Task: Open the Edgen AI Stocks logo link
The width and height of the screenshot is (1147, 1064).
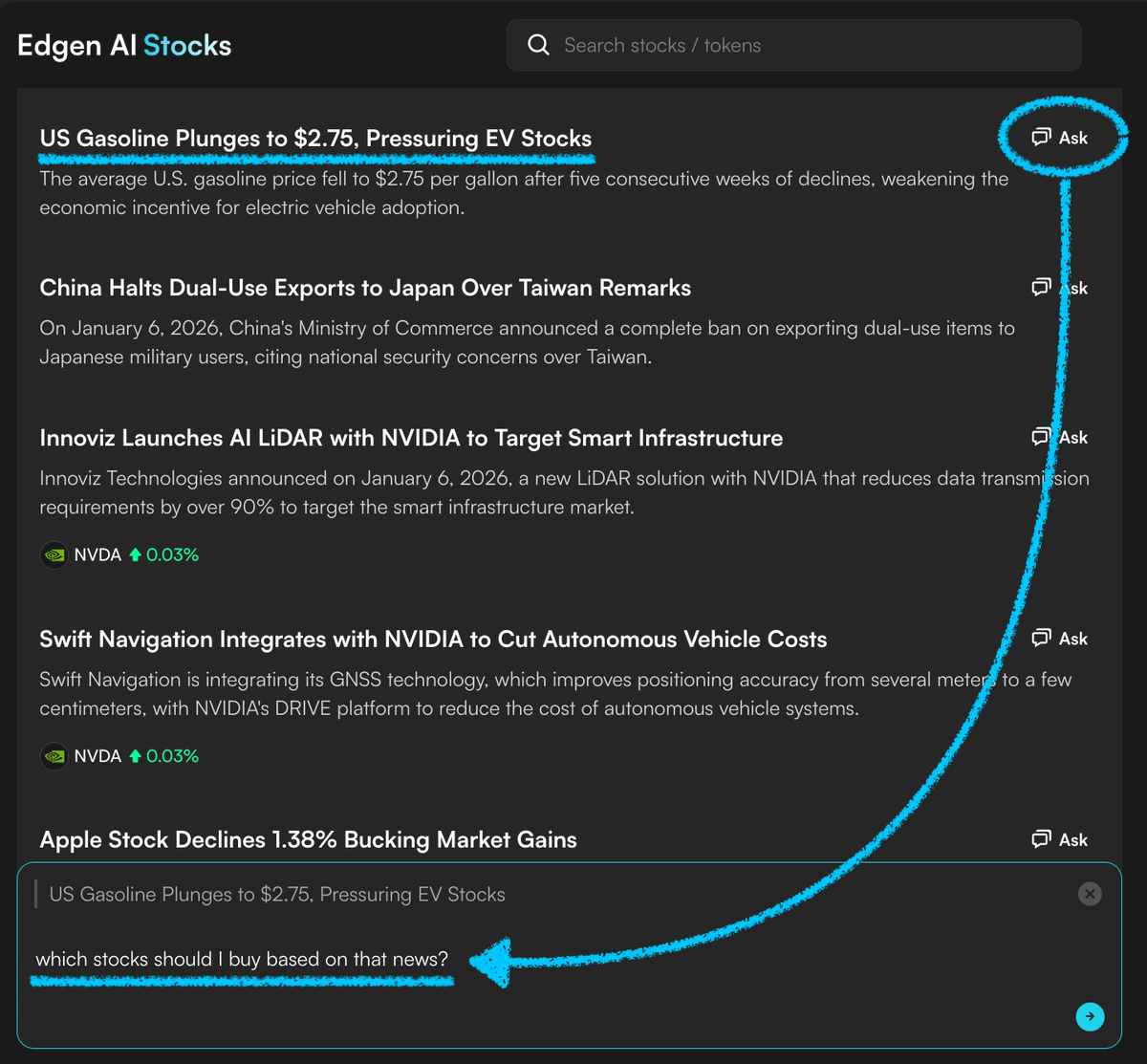Action: pyautogui.click(x=124, y=45)
